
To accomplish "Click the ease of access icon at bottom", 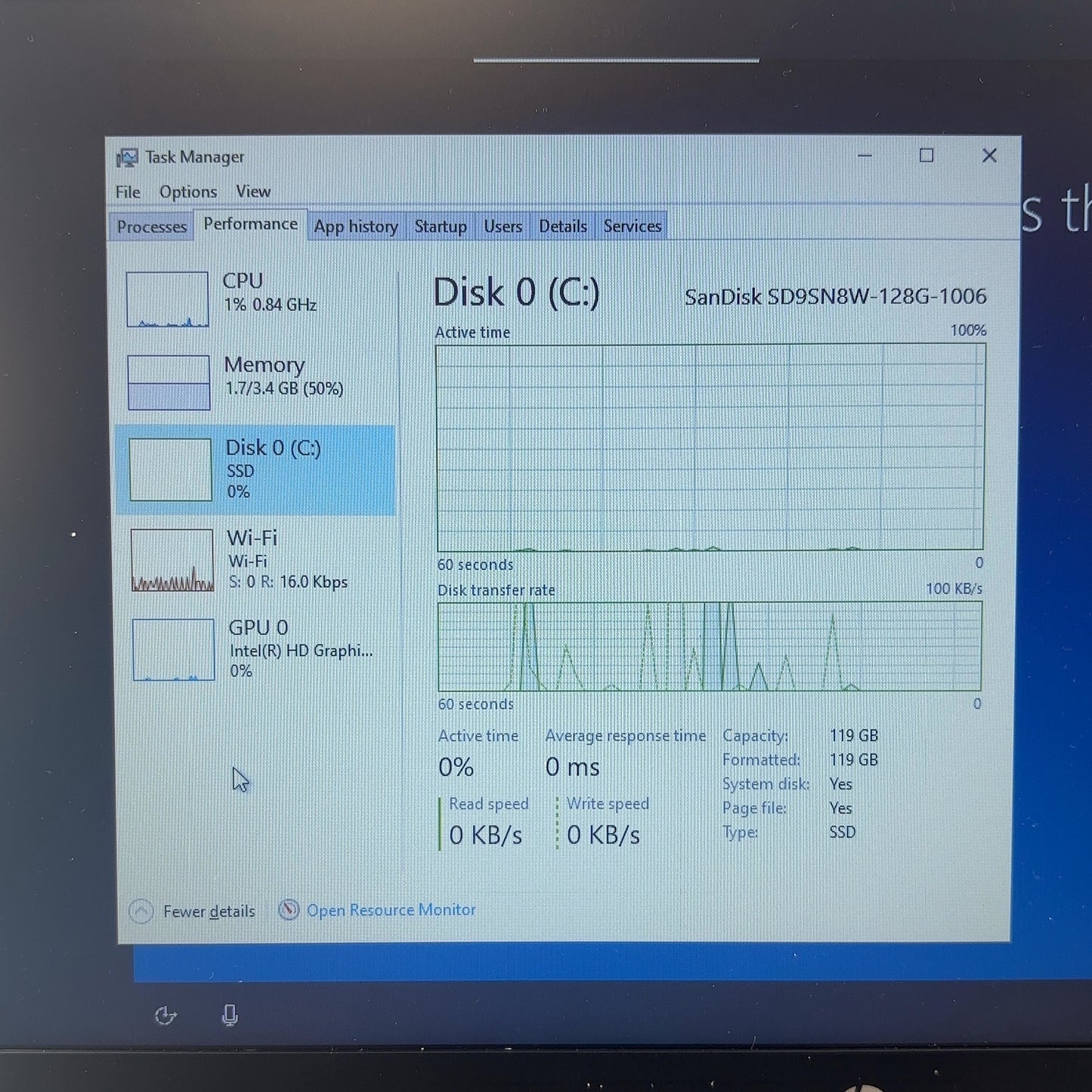I will click(166, 1016).
